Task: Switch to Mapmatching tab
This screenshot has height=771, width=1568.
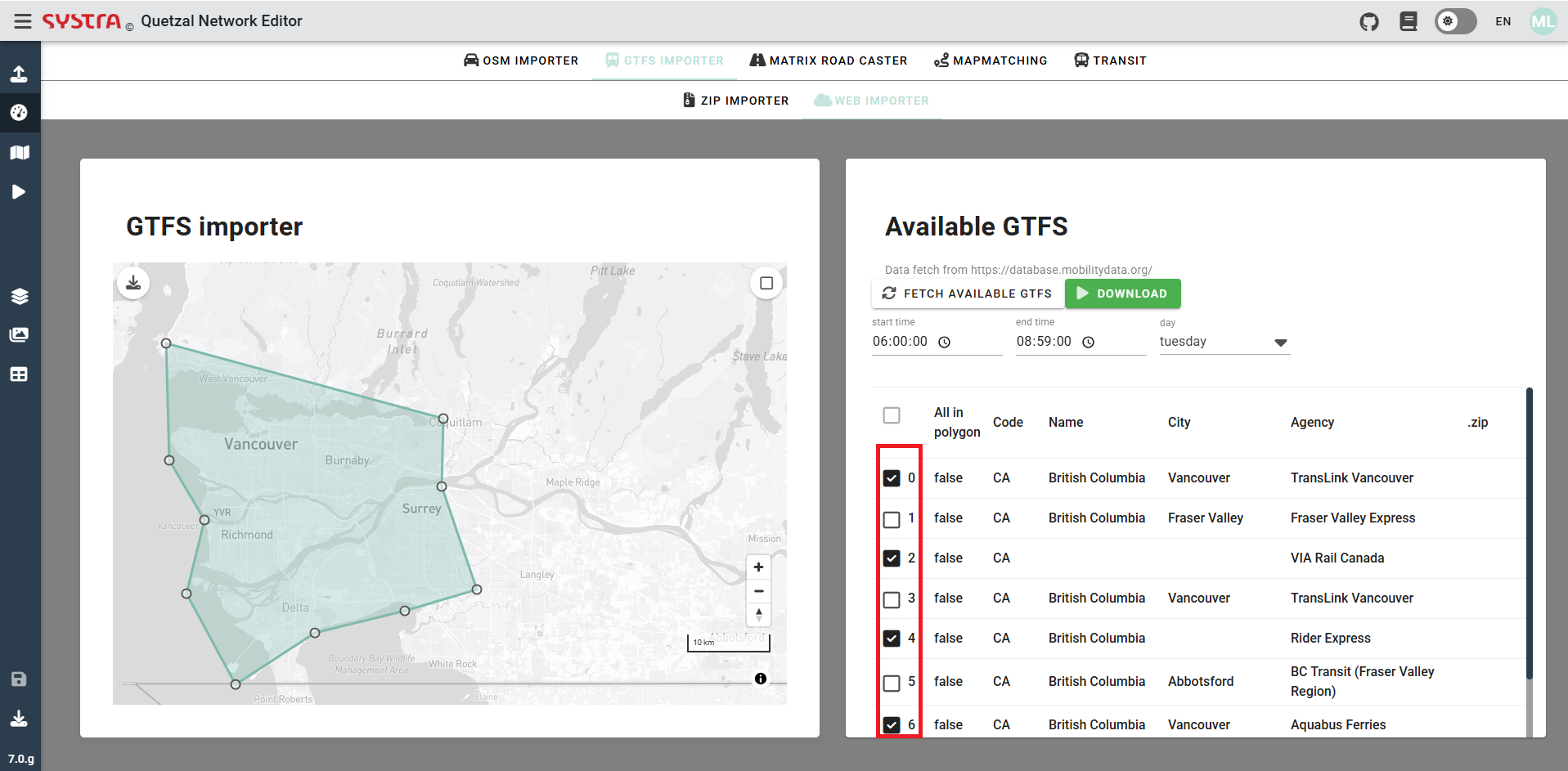Action: click(x=991, y=61)
